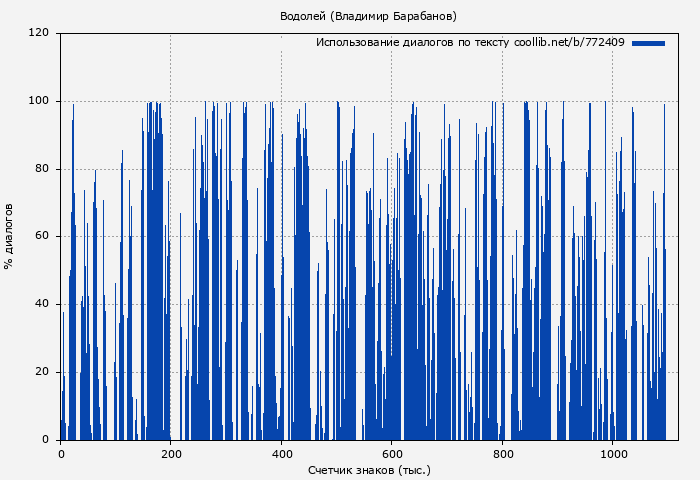Click the y-axis zero tick label
This screenshot has height=480, width=700.
(x=46, y=440)
